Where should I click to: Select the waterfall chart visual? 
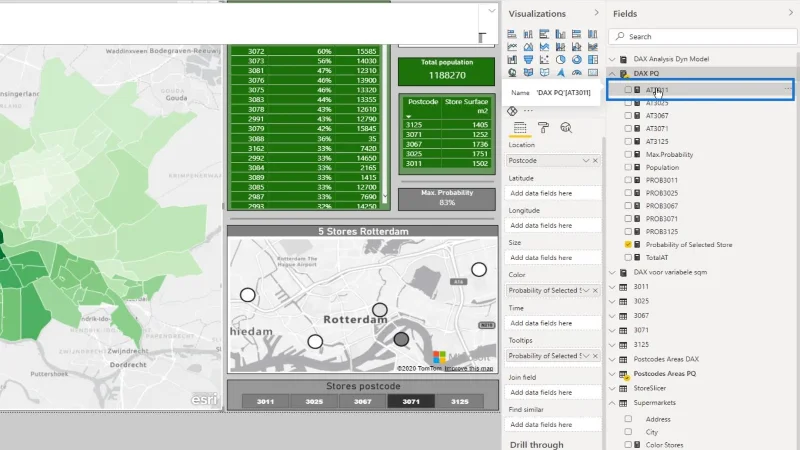pyautogui.click(x=512, y=60)
